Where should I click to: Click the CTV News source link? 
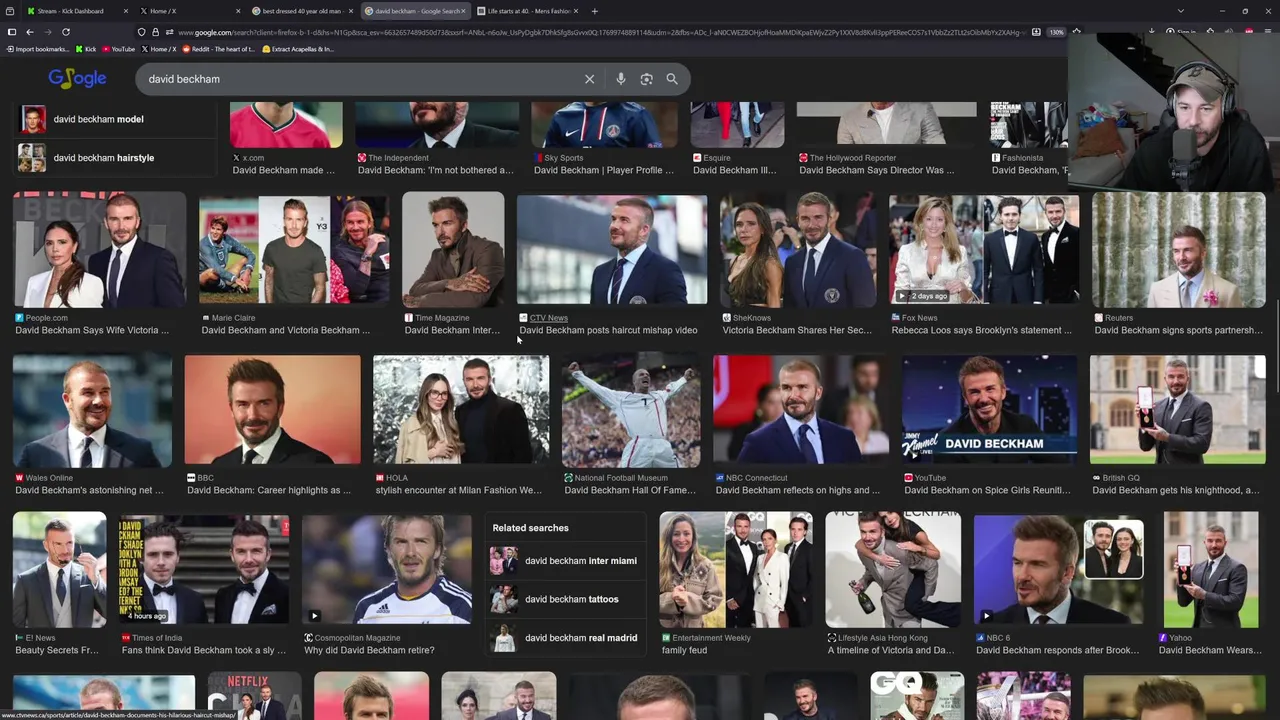point(548,318)
